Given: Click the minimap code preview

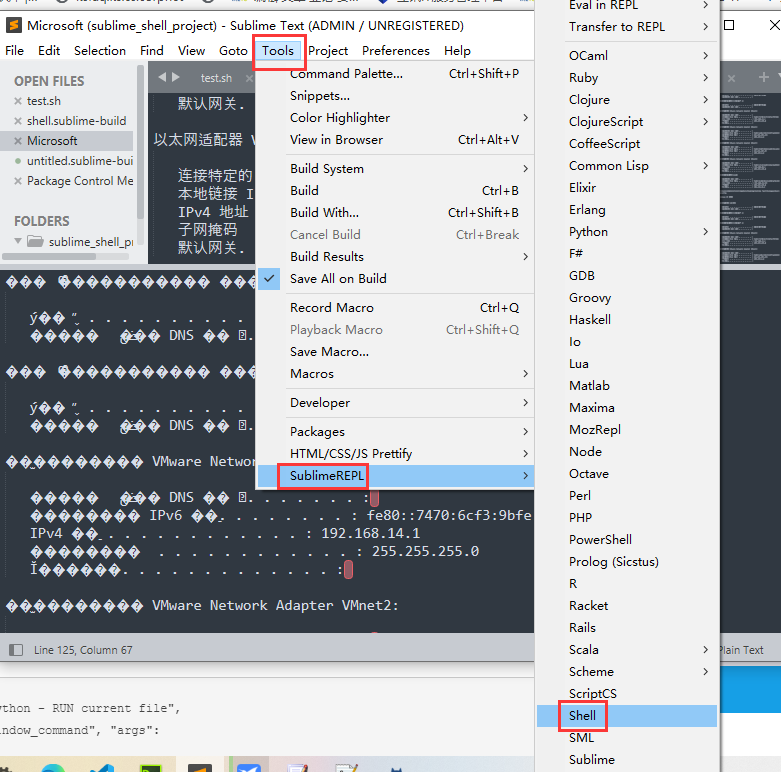Looking at the screenshot, I should pyautogui.click(x=750, y=178).
